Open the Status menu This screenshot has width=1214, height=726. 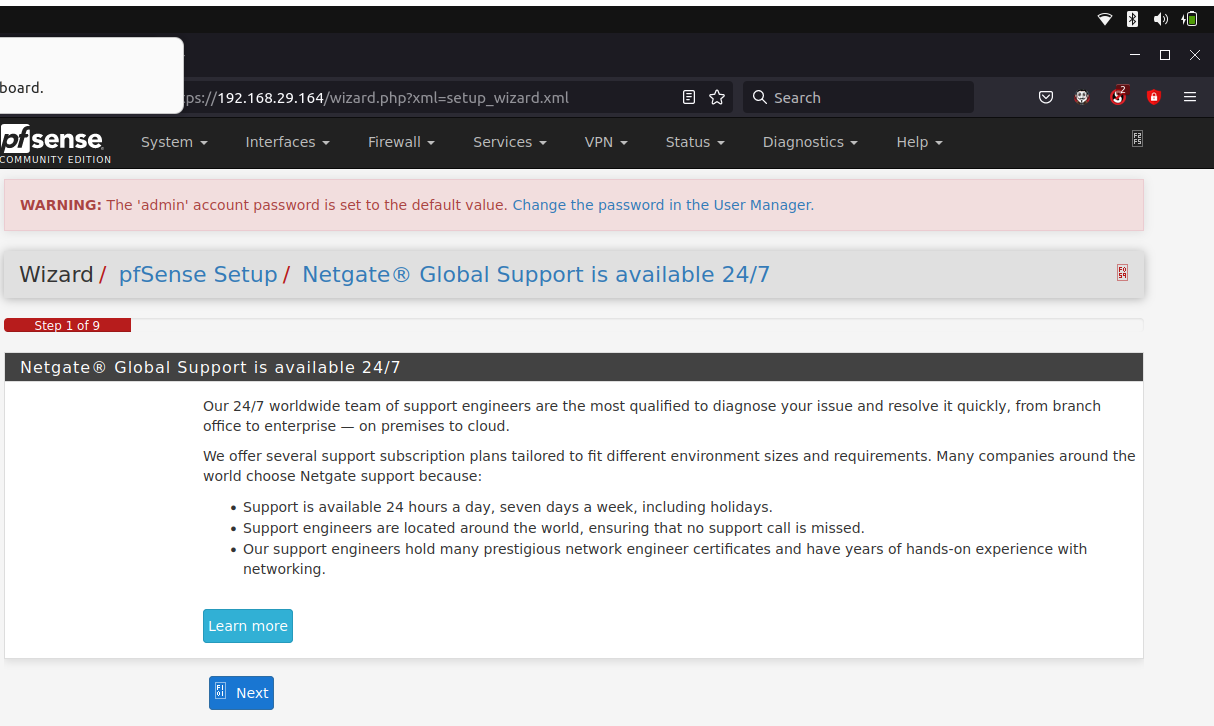click(695, 142)
